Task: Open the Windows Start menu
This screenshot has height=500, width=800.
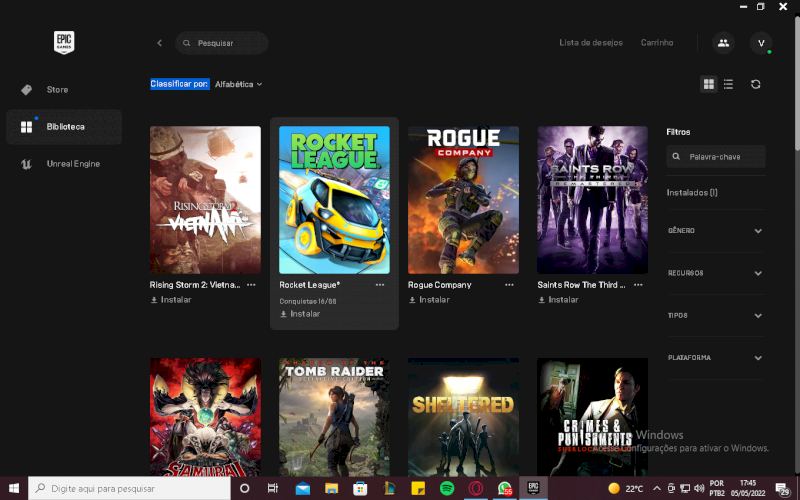Action: pos(14,488)
